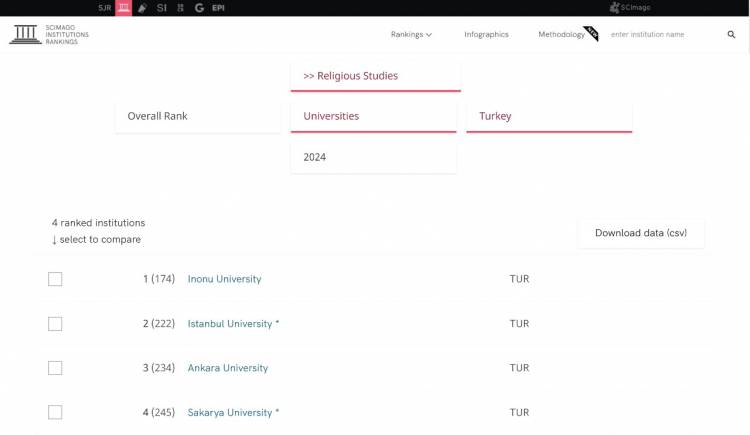Open the pen-shaped portal icon in top bar
The width and height of the screenshot is (750, 435).
(143, 8)
